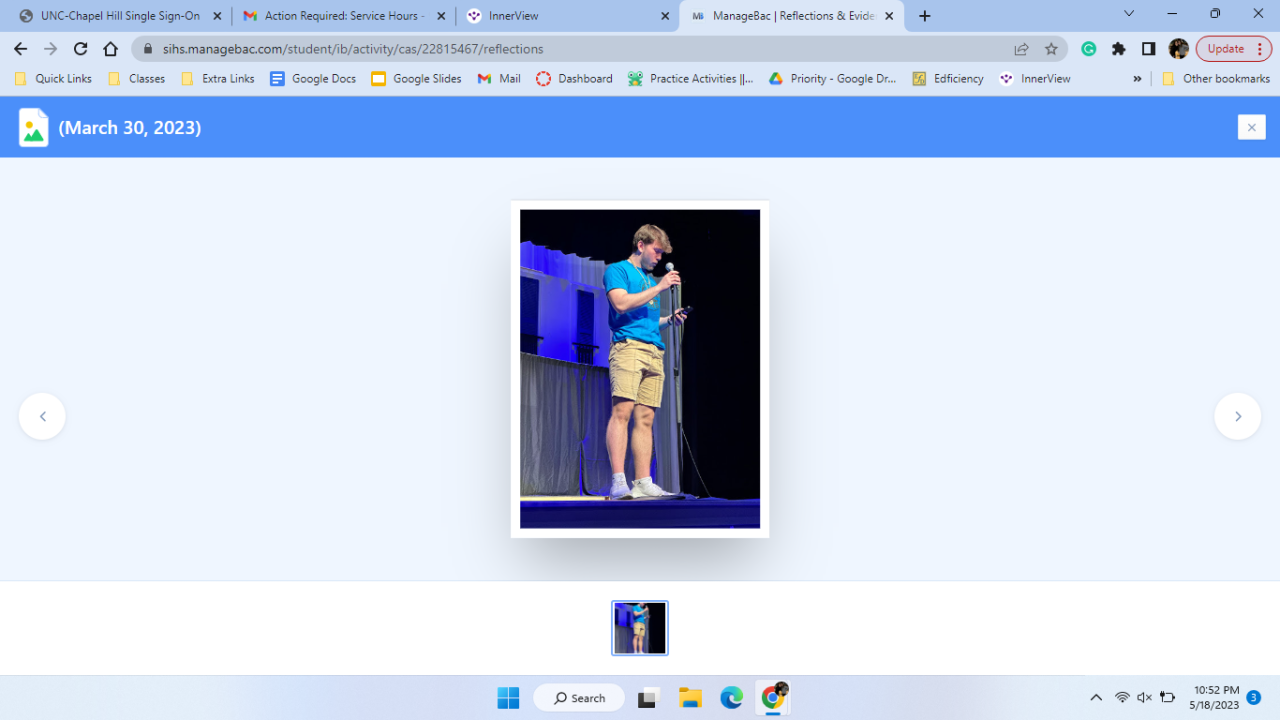Open the Chrome profile avatar menu

tap(1179, 49)
